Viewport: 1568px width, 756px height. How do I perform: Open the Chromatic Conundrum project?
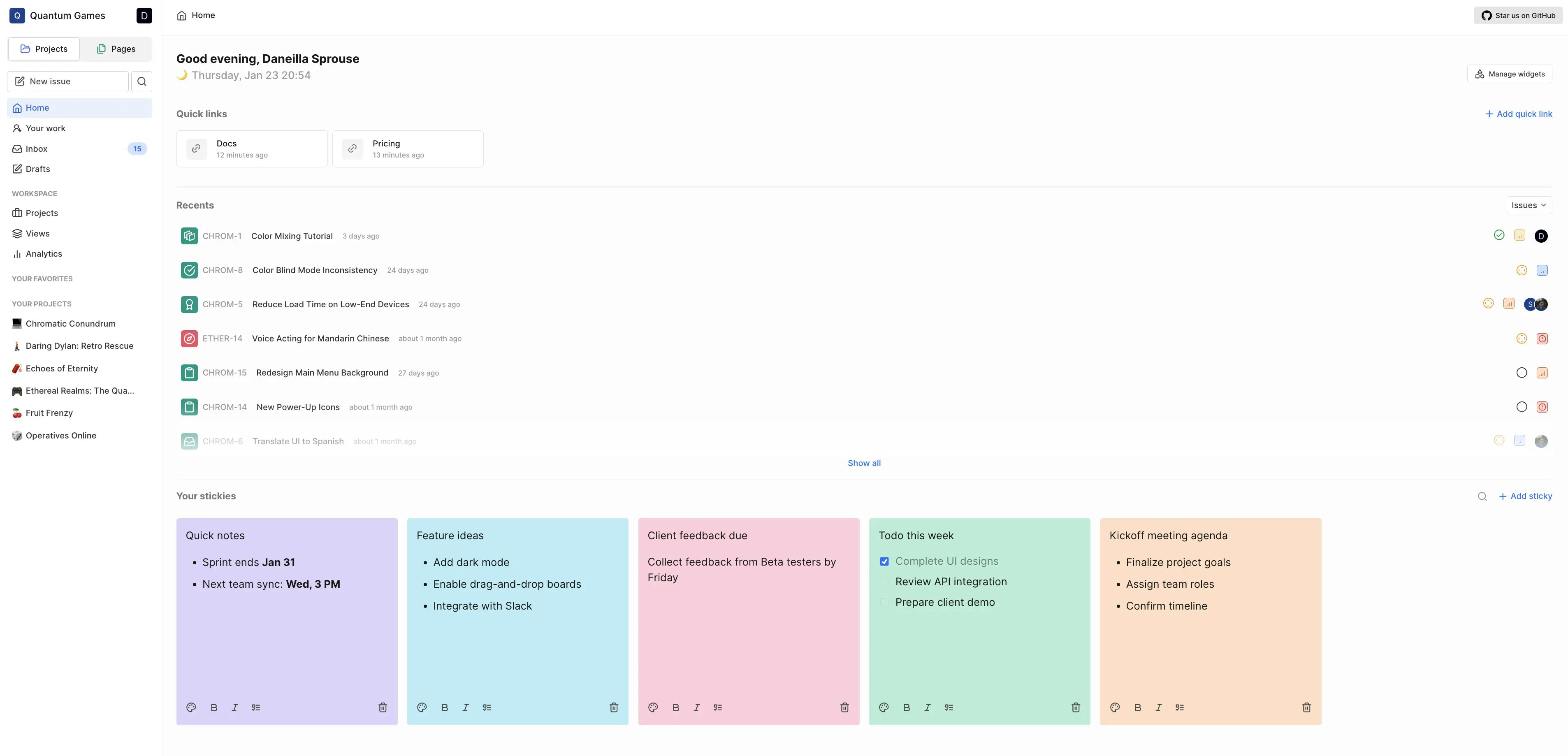pos(70,324)
